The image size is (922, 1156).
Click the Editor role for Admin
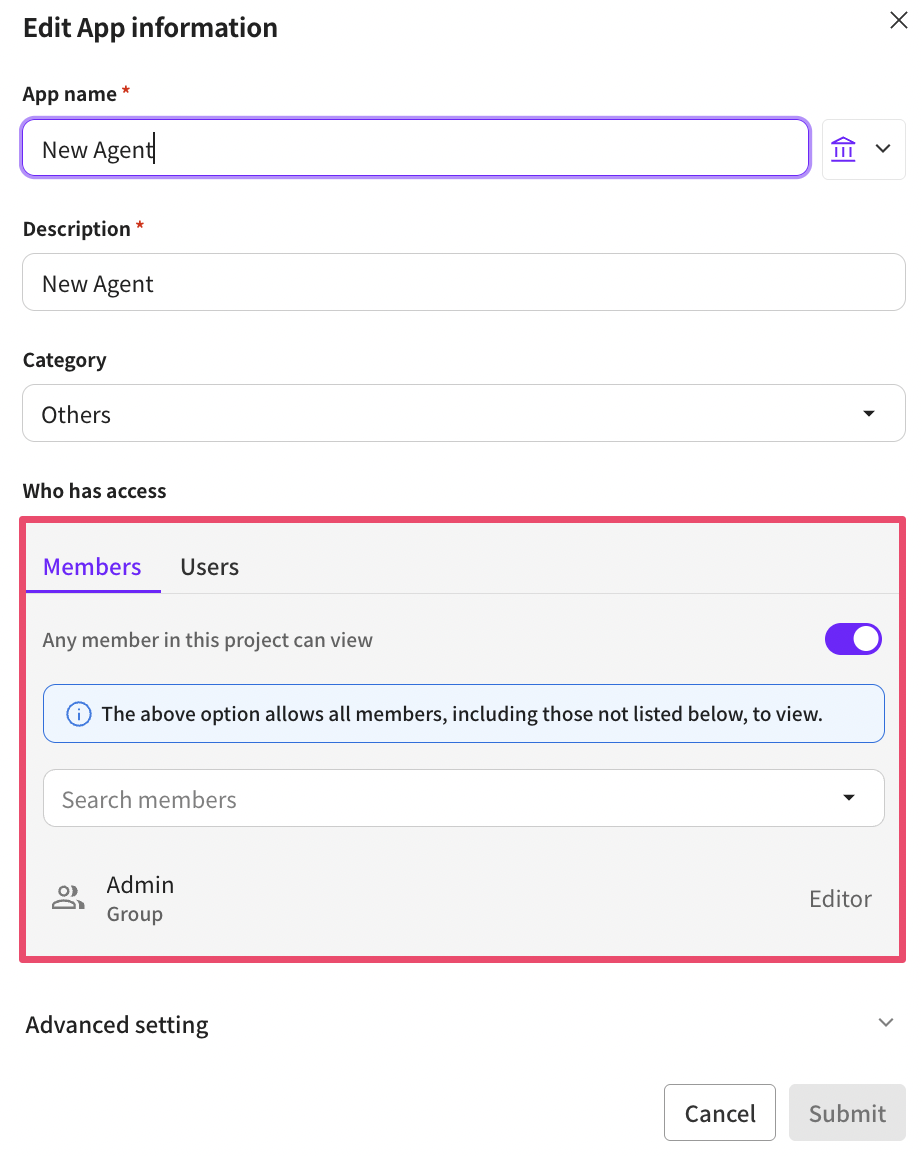840,899
